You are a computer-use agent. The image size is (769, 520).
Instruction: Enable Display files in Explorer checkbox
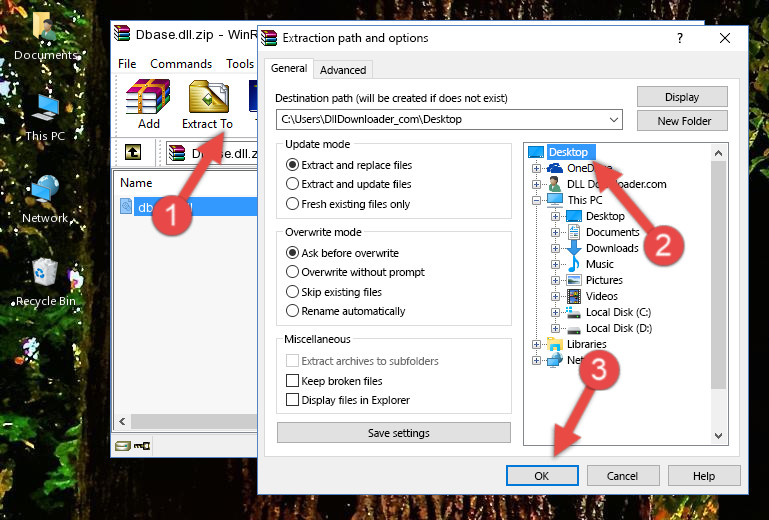(292, 400)
